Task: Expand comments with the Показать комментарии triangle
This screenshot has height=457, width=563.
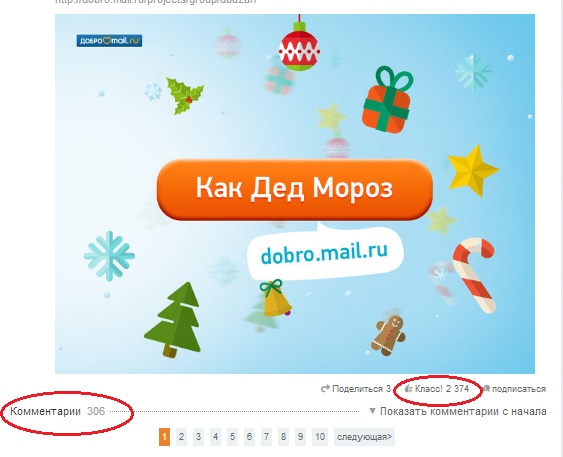Action: pyautogui.click(x=372, y=411)
